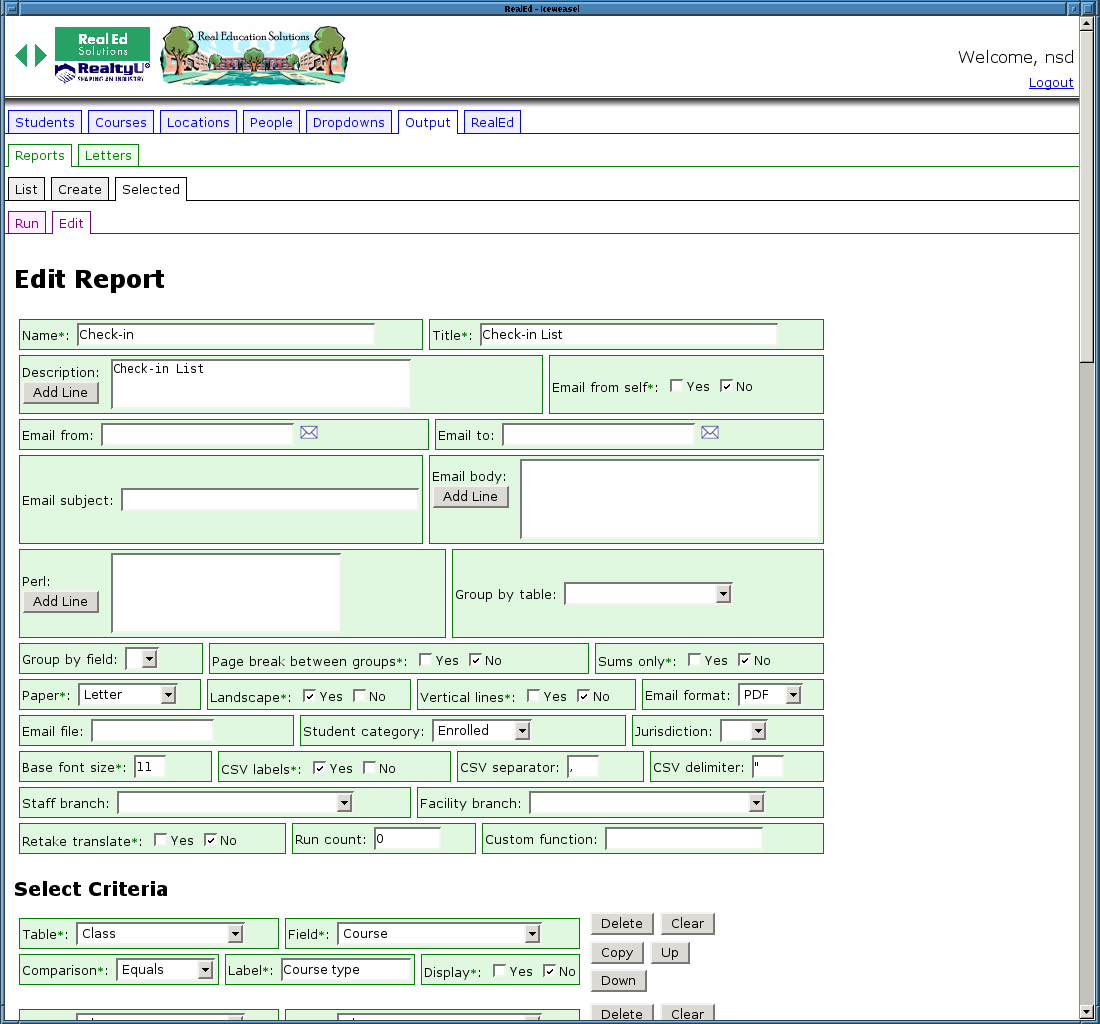Image resolution: width=1100 pixels, height=1024 pixels.
Task: Click the envelope icon beside Email to
Action: click(710, 433)
